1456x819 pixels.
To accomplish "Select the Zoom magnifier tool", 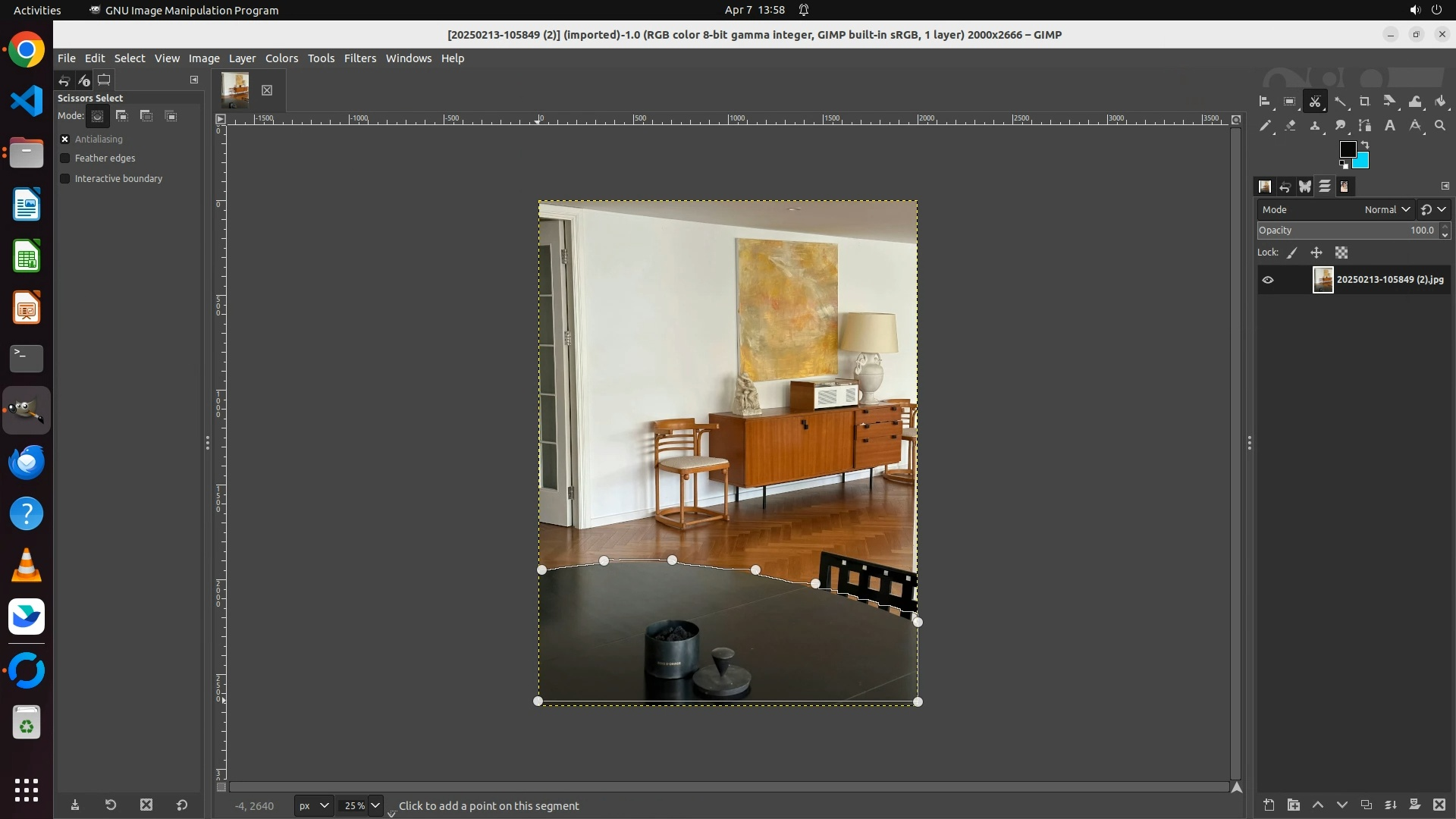I will pyautogui.click(x=1440, y=126).
